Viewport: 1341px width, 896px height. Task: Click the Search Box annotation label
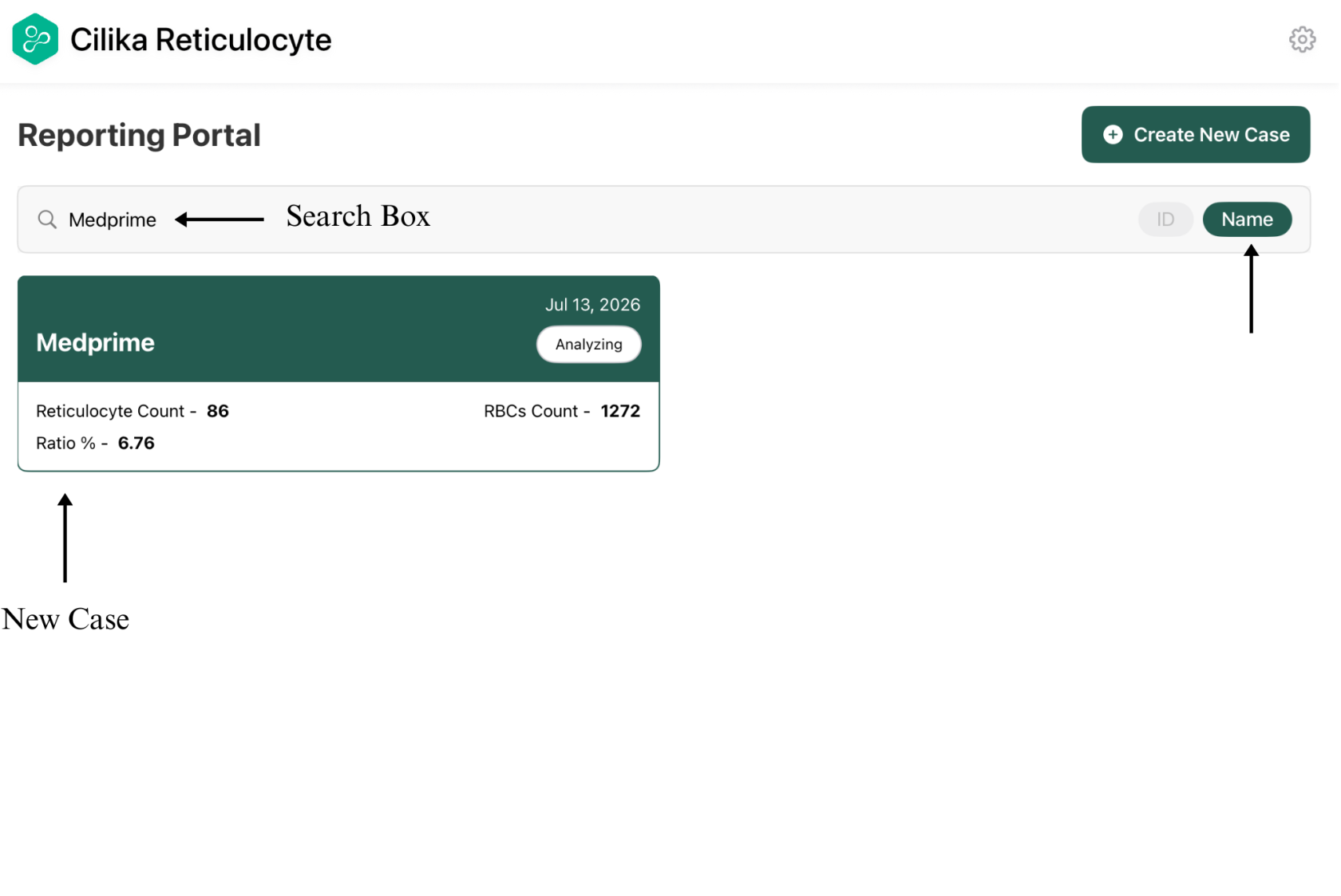tap(358, 217)
